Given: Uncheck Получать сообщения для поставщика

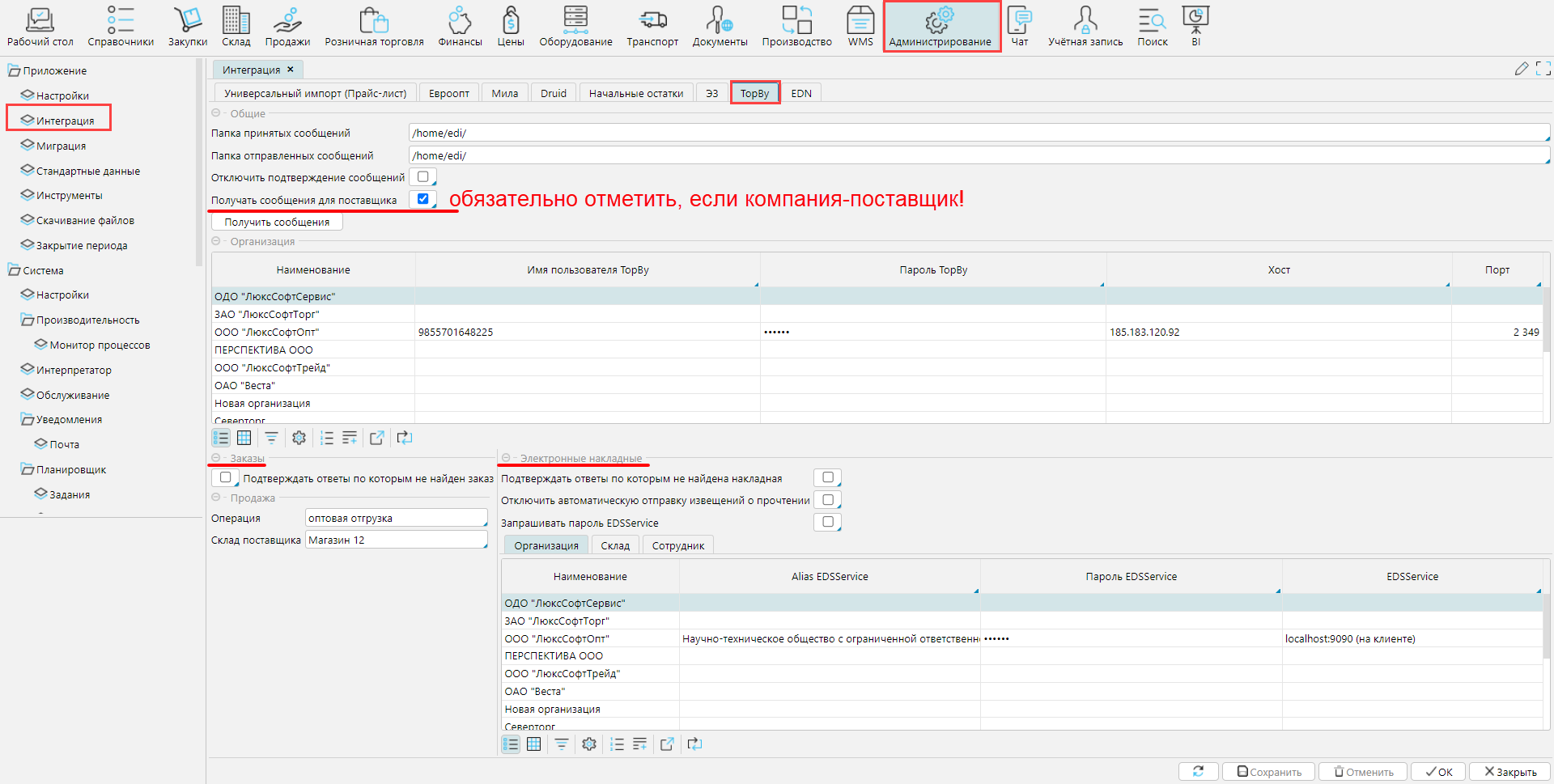Looking at the screenshot, I should point(422,199).
